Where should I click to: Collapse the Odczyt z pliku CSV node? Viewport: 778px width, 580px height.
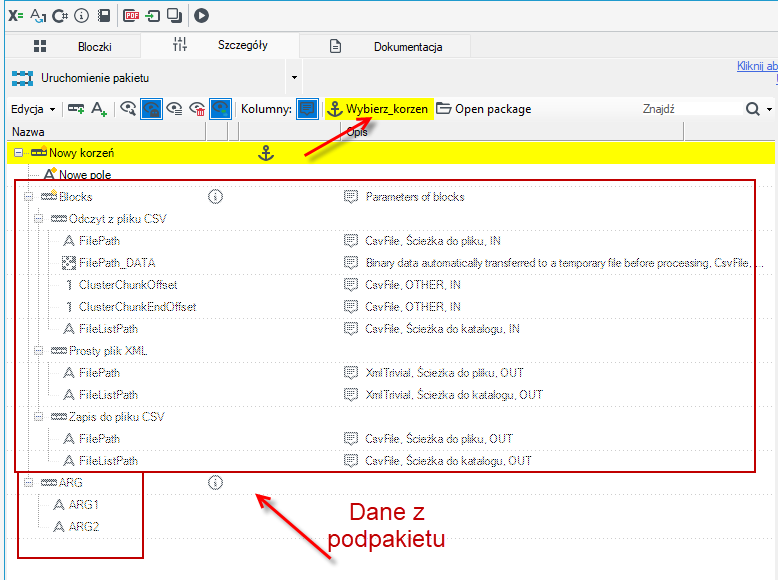click(x=38, y=218)
